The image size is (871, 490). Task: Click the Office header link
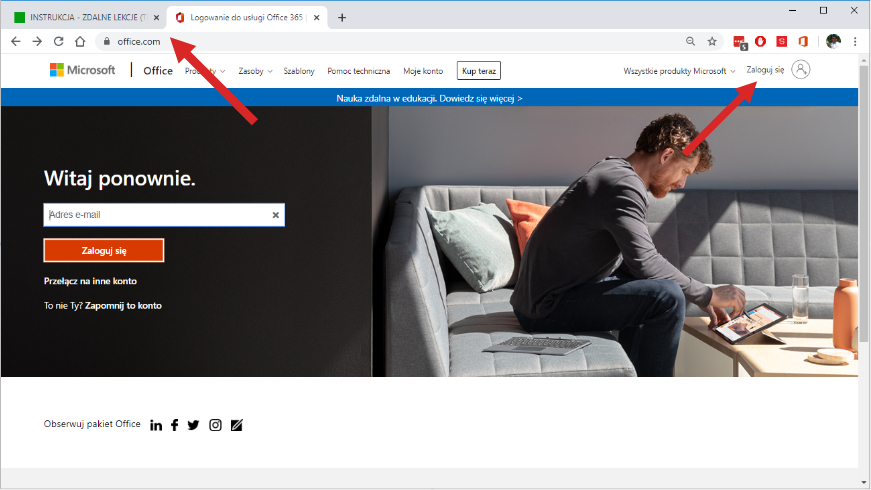pos(158,71)
